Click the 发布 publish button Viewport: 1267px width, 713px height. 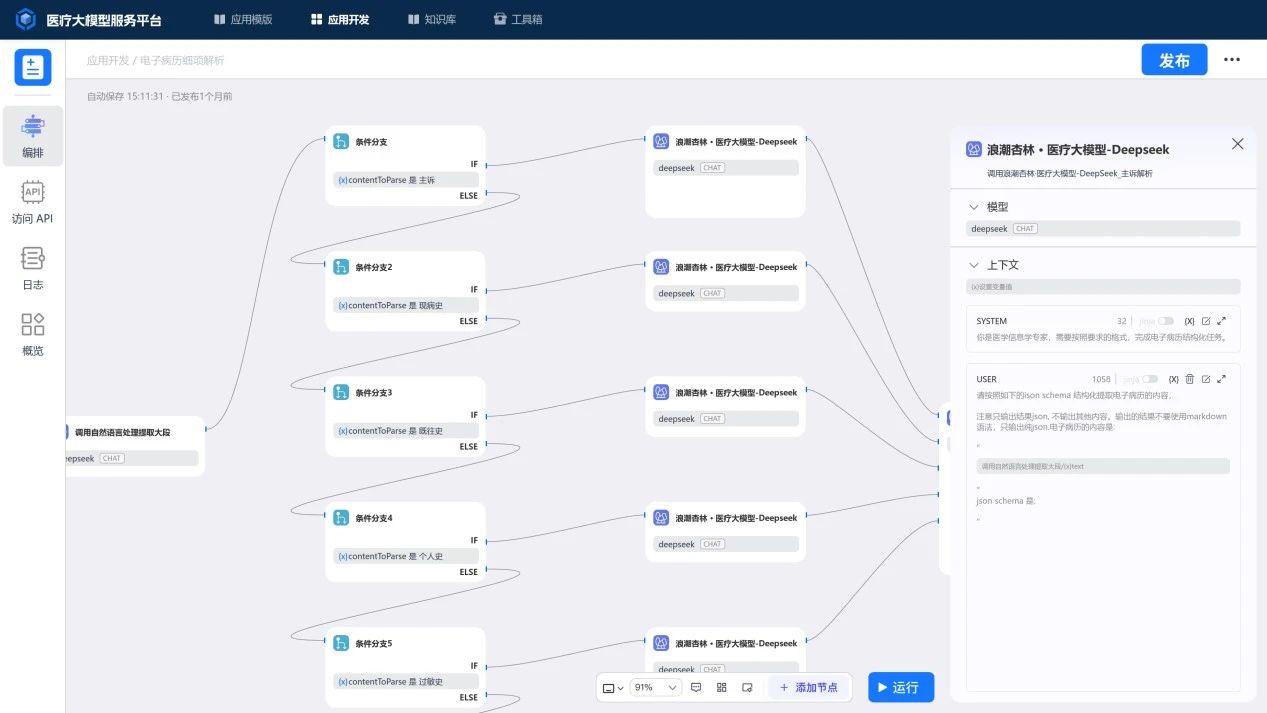tap(1174, 60)
